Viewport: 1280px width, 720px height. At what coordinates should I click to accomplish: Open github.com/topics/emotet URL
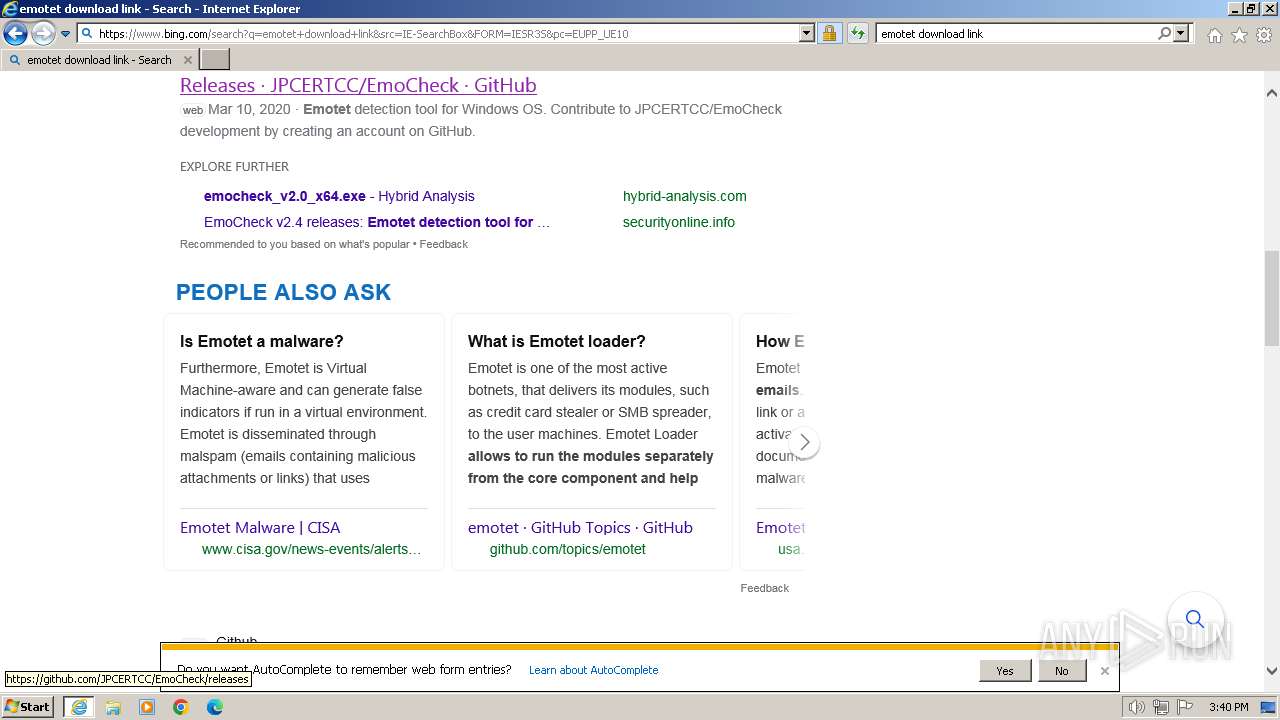tap(568, 549)
